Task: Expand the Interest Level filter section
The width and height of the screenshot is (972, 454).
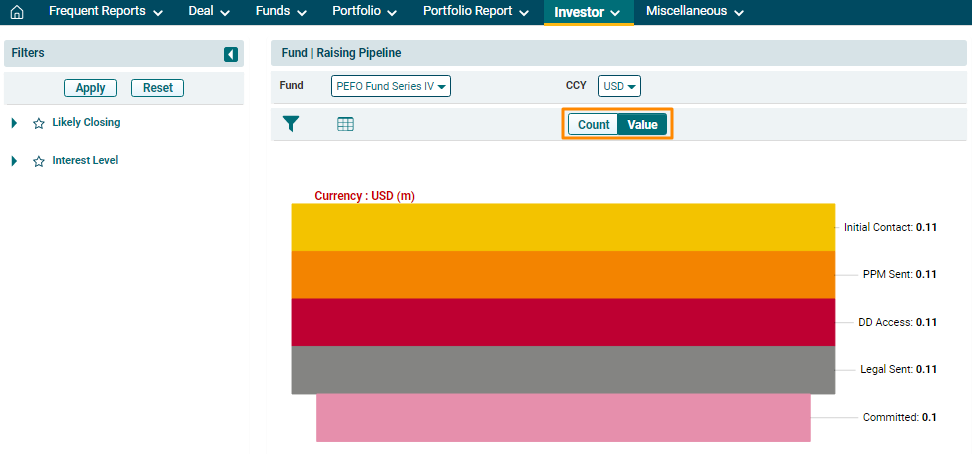Action: pos(15,161)
